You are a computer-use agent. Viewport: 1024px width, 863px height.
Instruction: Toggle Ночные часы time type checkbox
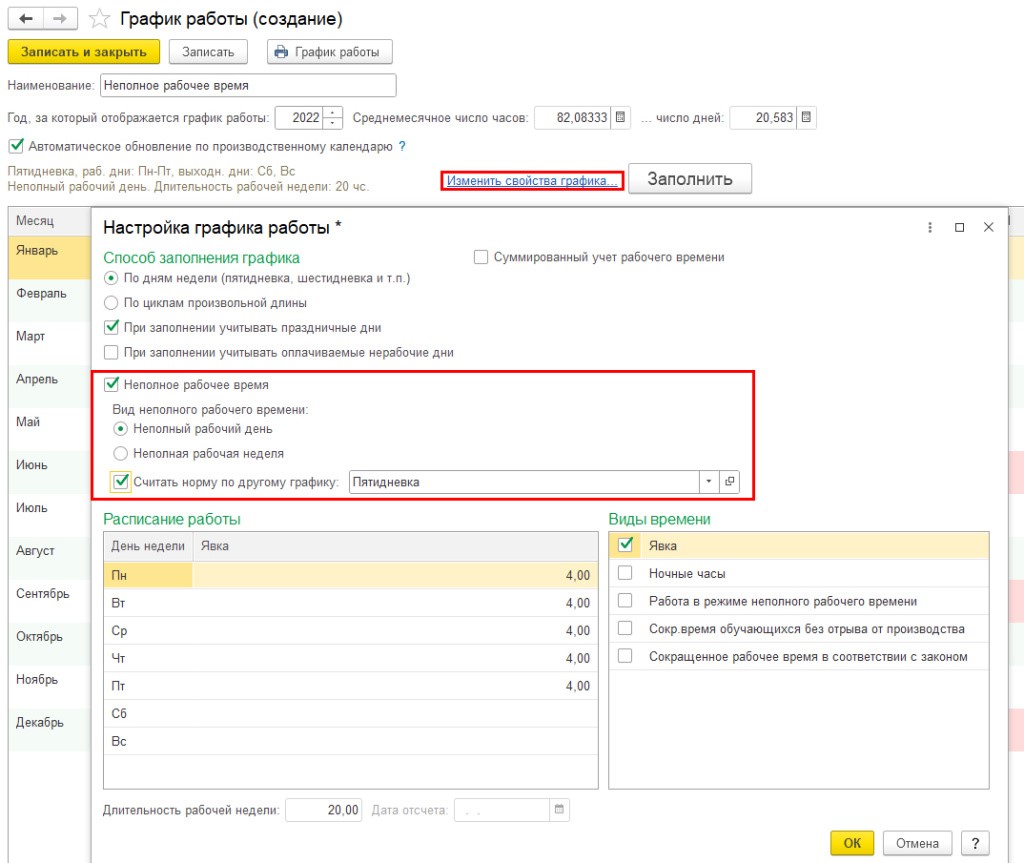tap(626, 574)
